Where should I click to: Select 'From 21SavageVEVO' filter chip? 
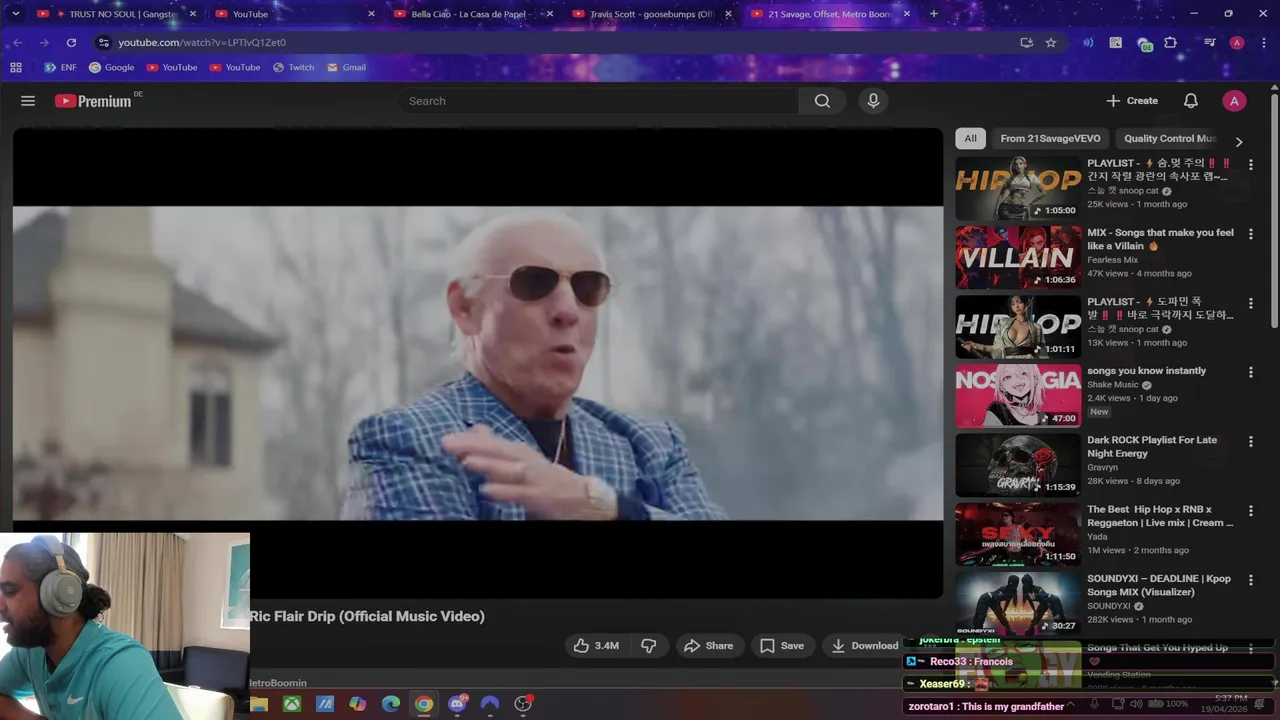pos(1050,139)
